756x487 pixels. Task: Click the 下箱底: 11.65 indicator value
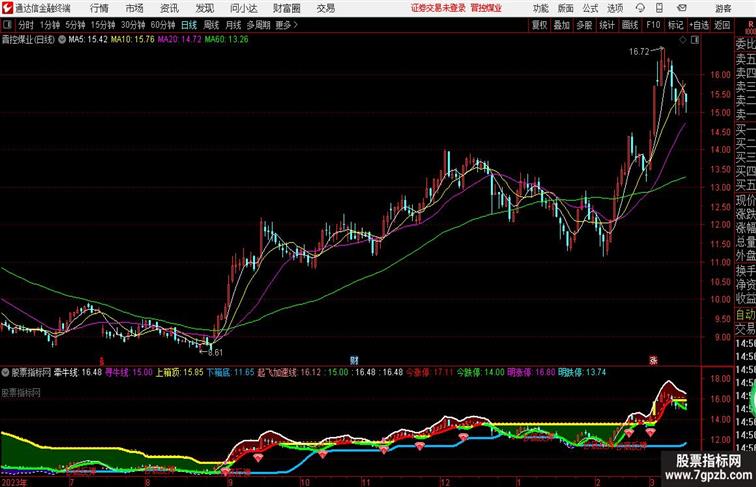point(230,373)
